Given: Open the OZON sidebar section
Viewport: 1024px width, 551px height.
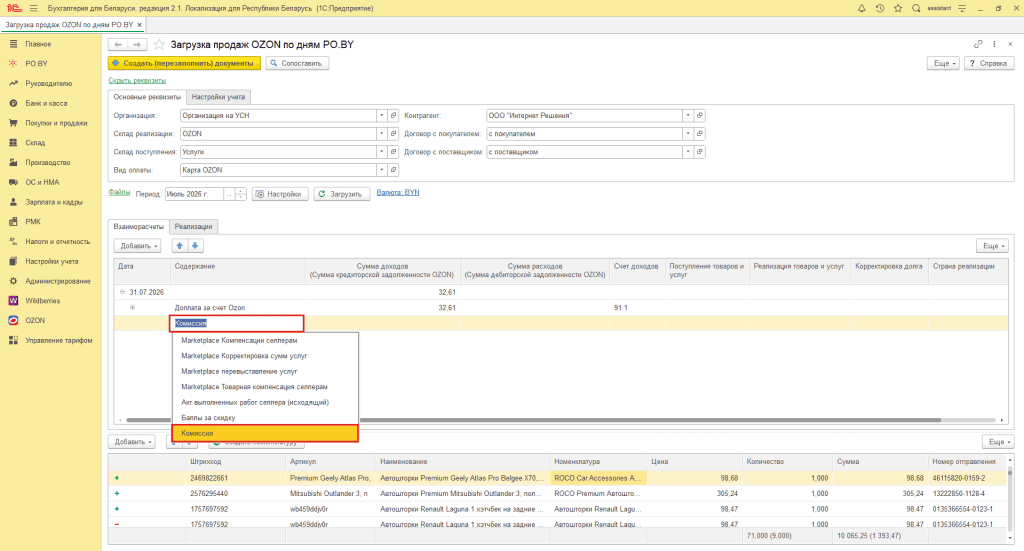Looking at the screenshot, I should pos(35,320).
